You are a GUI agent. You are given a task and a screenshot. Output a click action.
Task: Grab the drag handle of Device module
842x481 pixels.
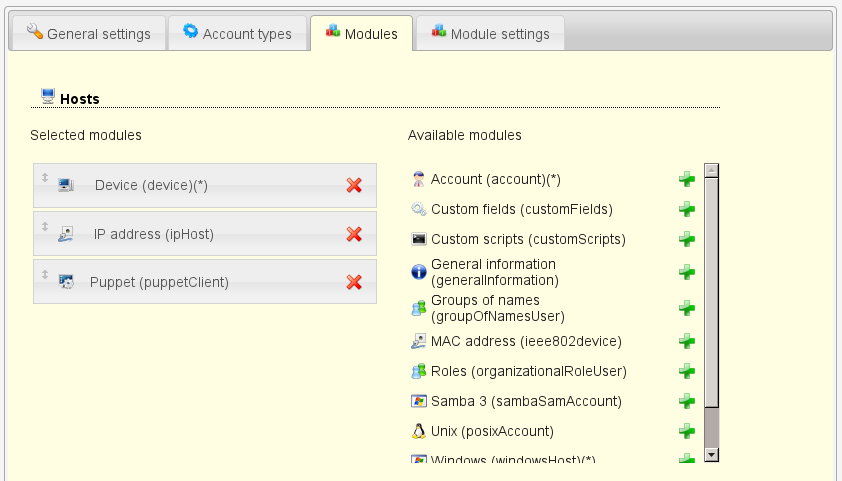(45, 178)
